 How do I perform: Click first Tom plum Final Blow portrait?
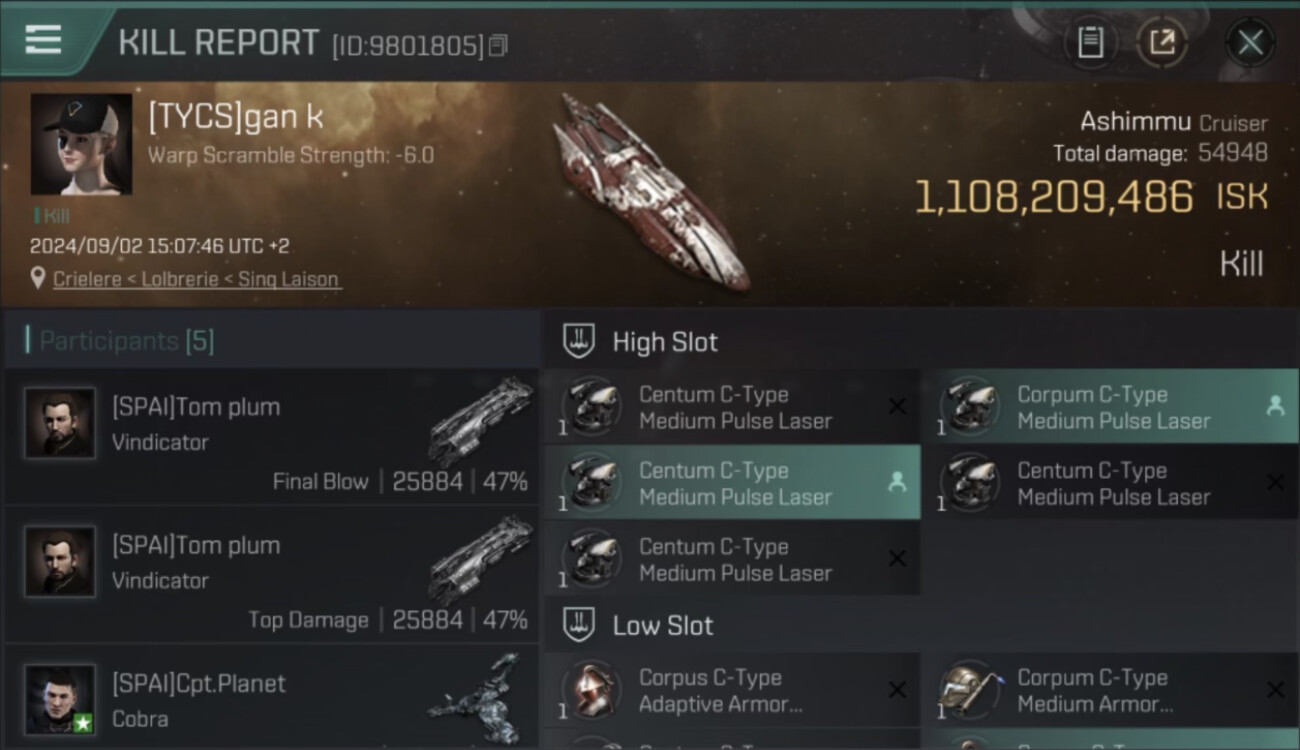[x=60, y=423]
